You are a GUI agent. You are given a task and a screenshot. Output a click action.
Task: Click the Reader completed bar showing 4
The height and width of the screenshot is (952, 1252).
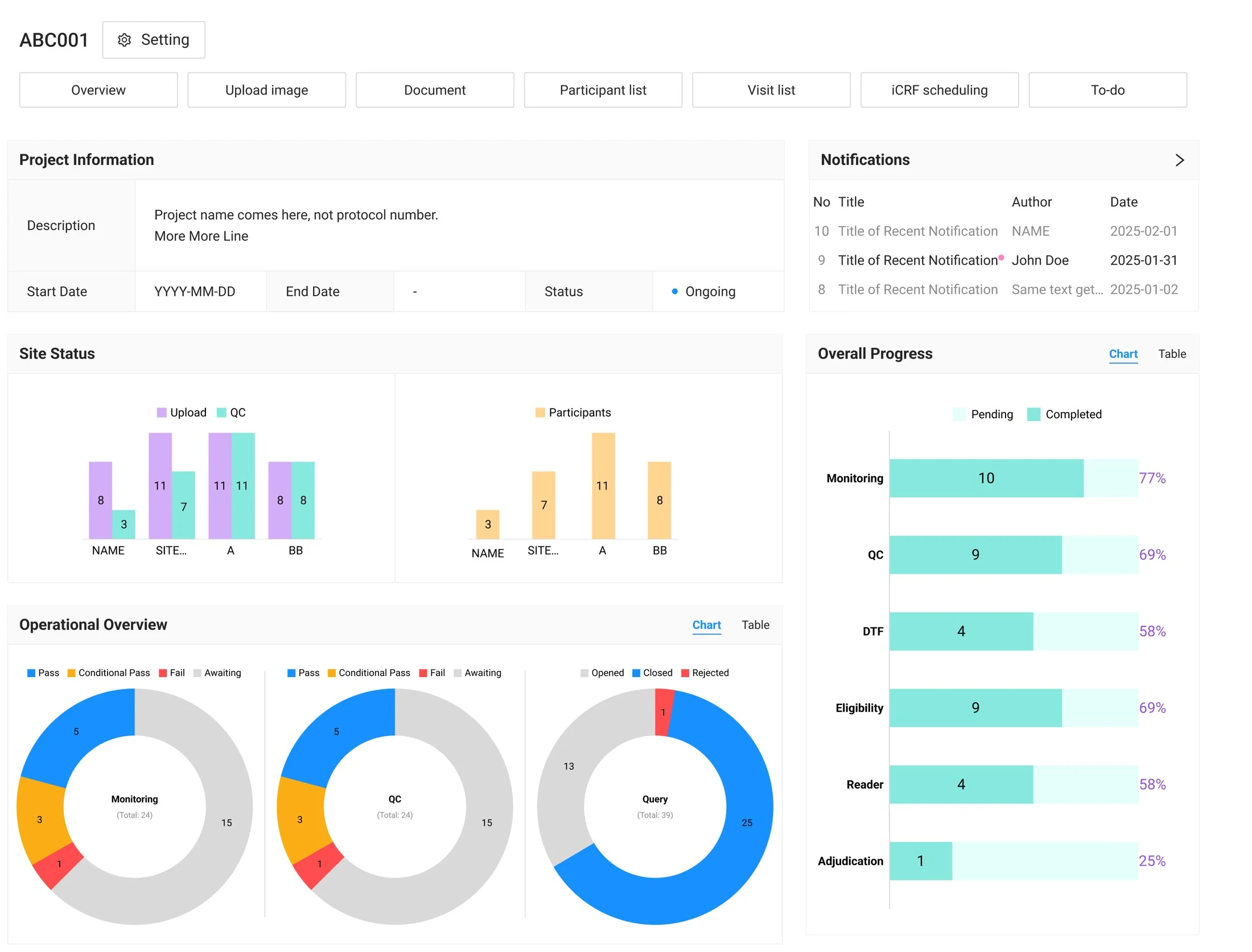(x=961, y=784)
